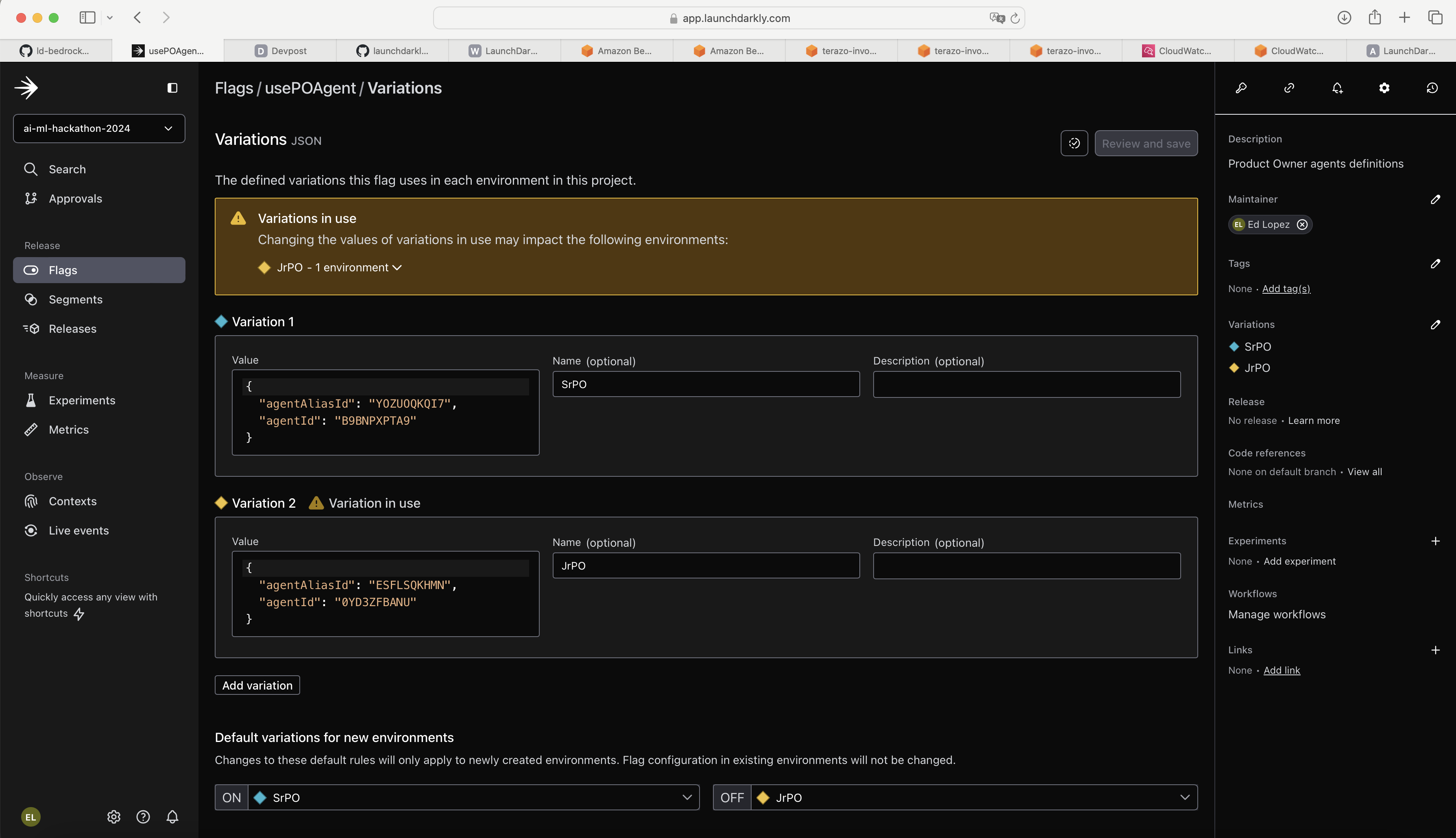The image size is (1456, 838).
Task: Click Variation 1 Description input field
Action: click(1026, 384)
